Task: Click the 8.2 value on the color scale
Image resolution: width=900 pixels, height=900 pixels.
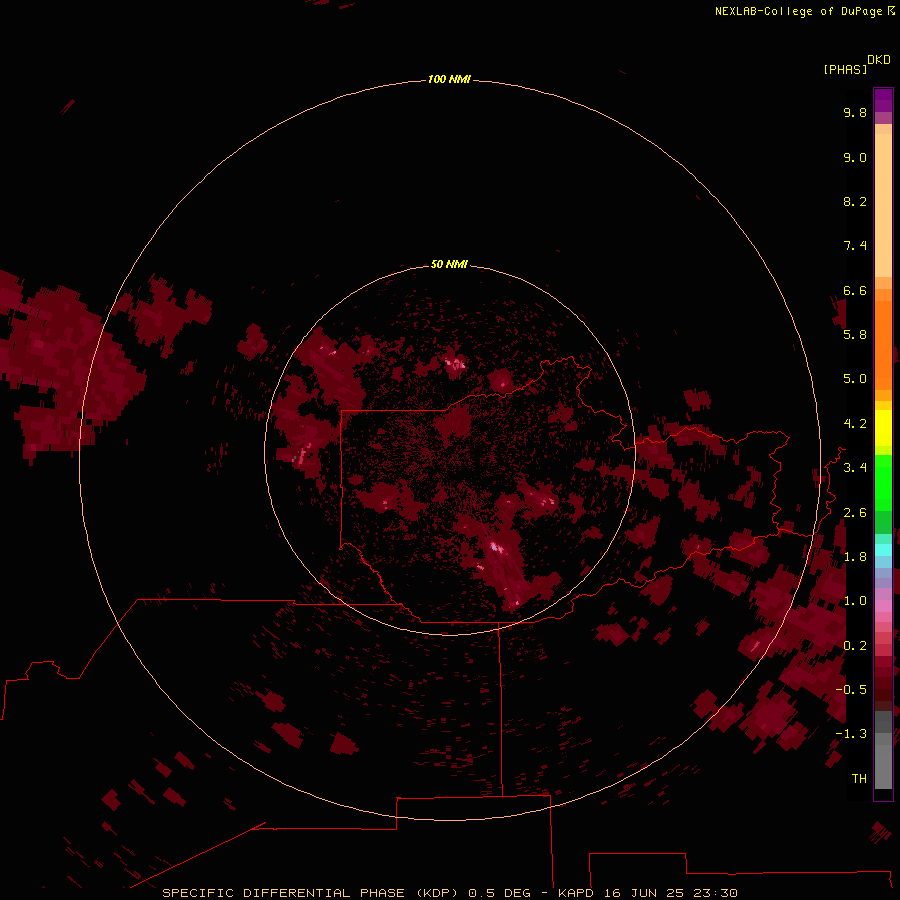Action: pyautogui.click(x=855, y=201)
